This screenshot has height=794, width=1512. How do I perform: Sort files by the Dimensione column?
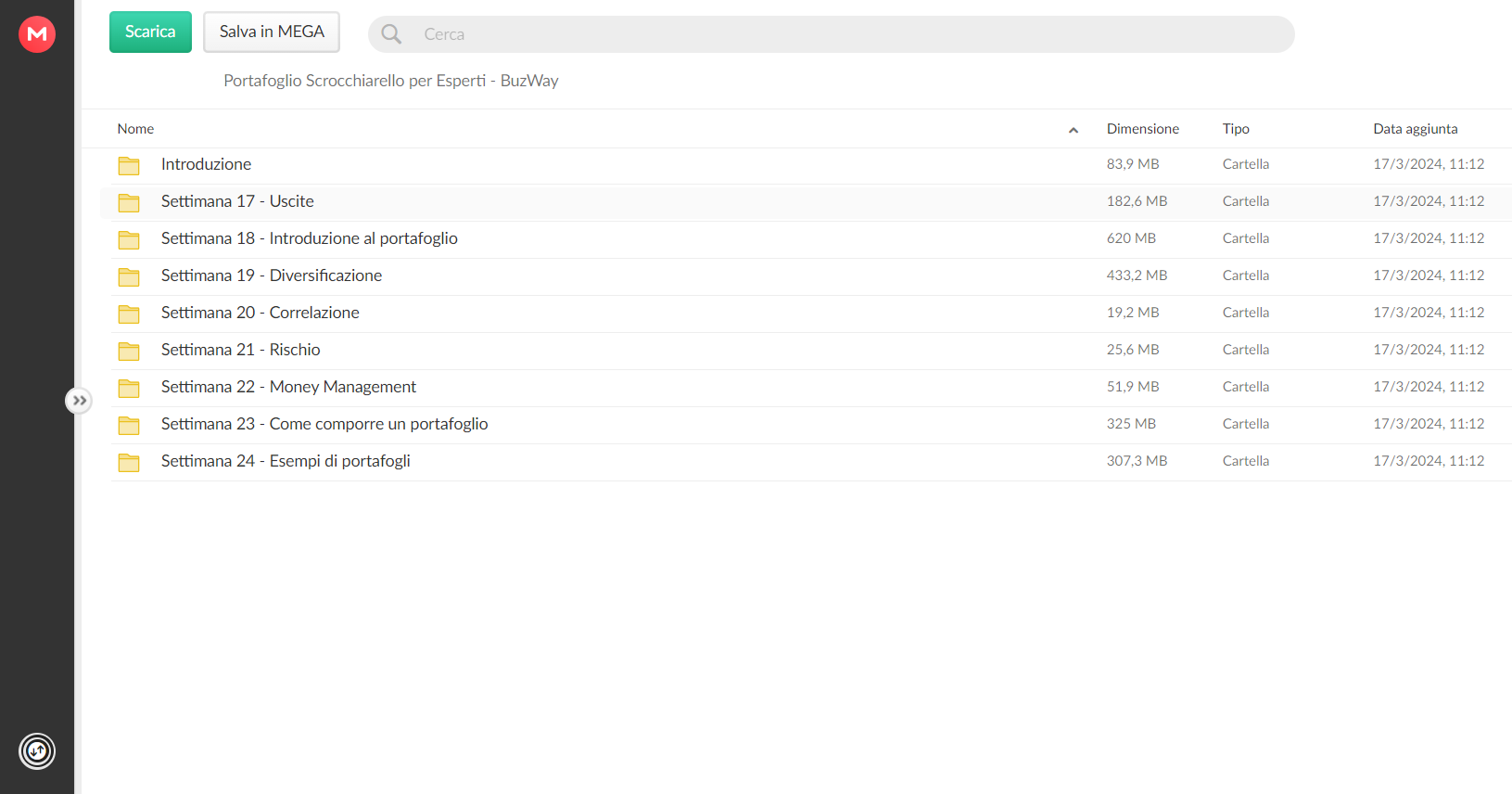[1143, 129]
